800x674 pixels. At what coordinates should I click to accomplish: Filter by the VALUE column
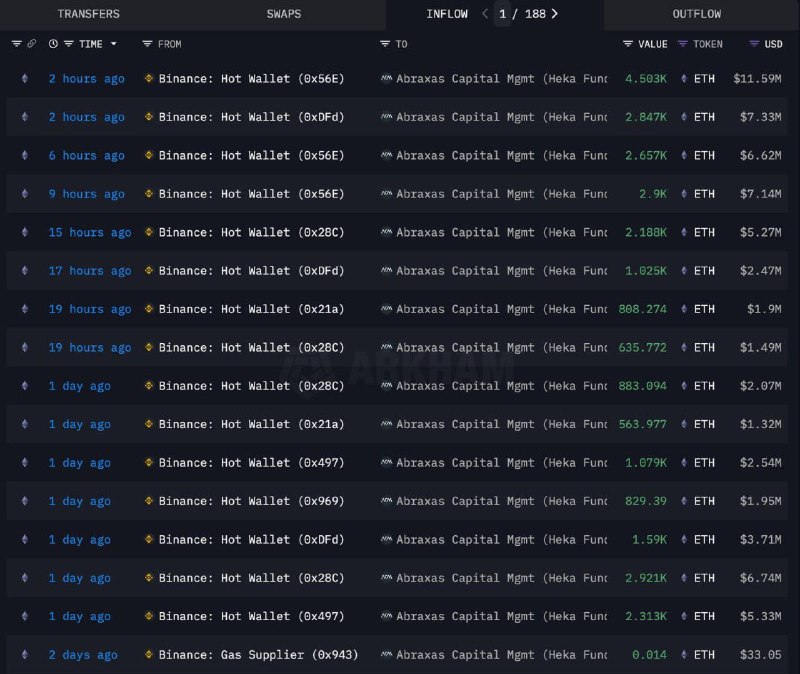(628, 44)
